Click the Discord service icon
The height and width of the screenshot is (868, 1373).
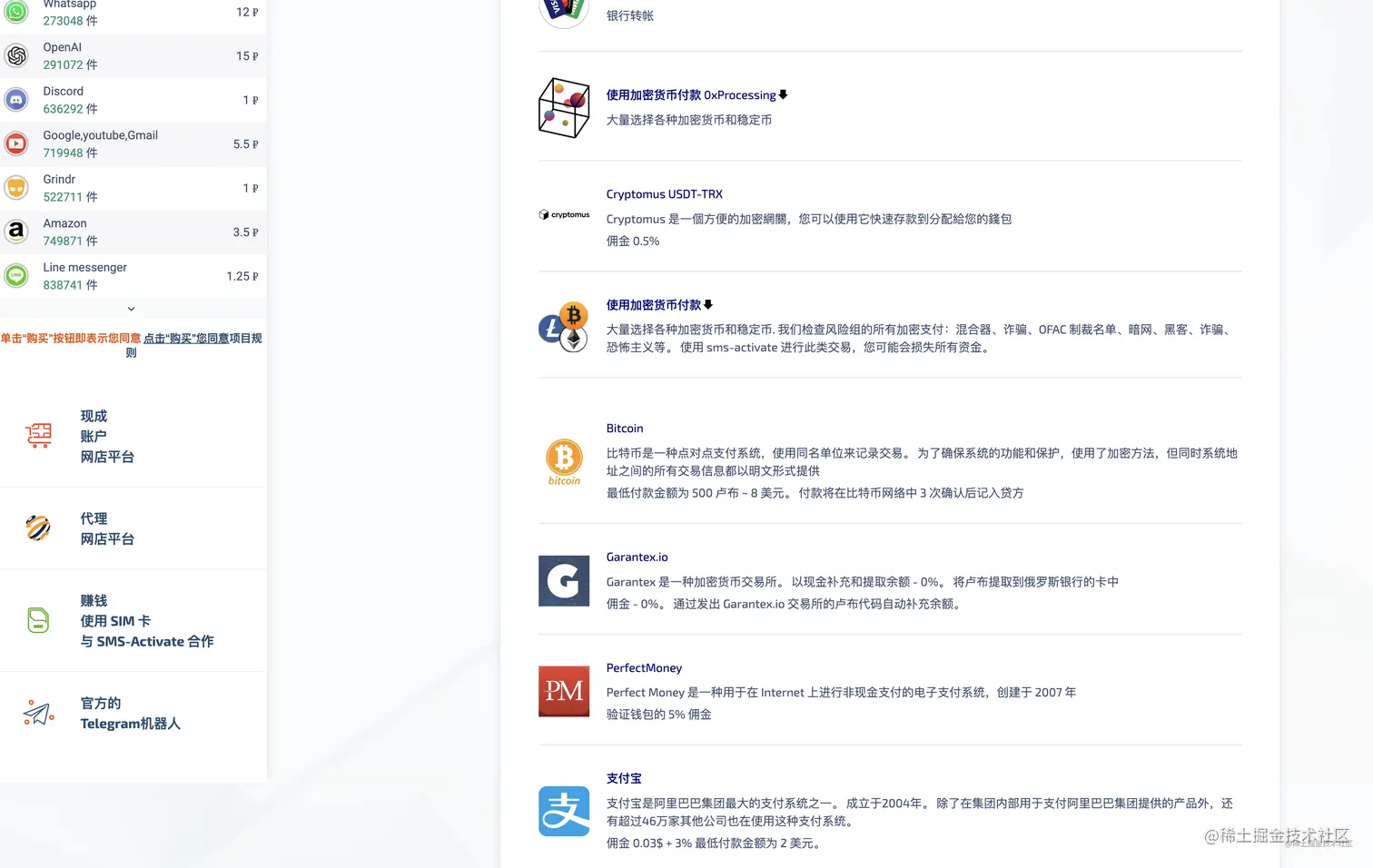point(16,100)
